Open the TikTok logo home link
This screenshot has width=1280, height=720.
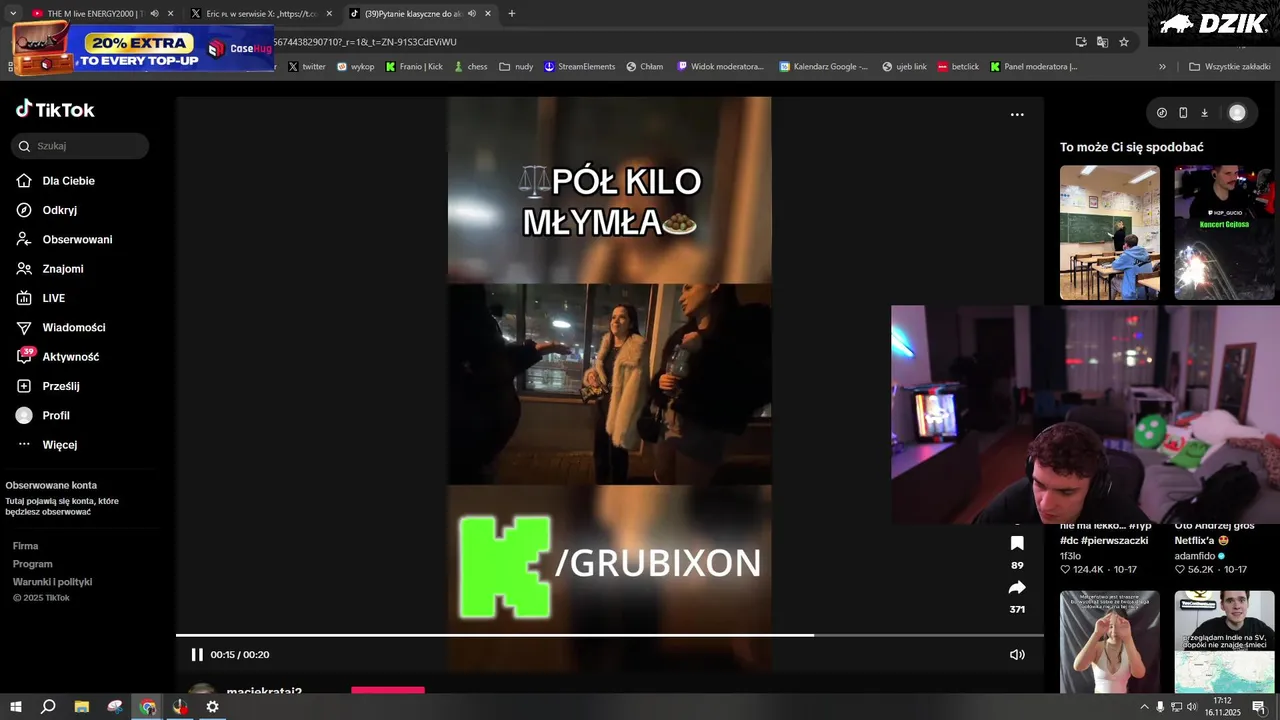pos(55,110)
